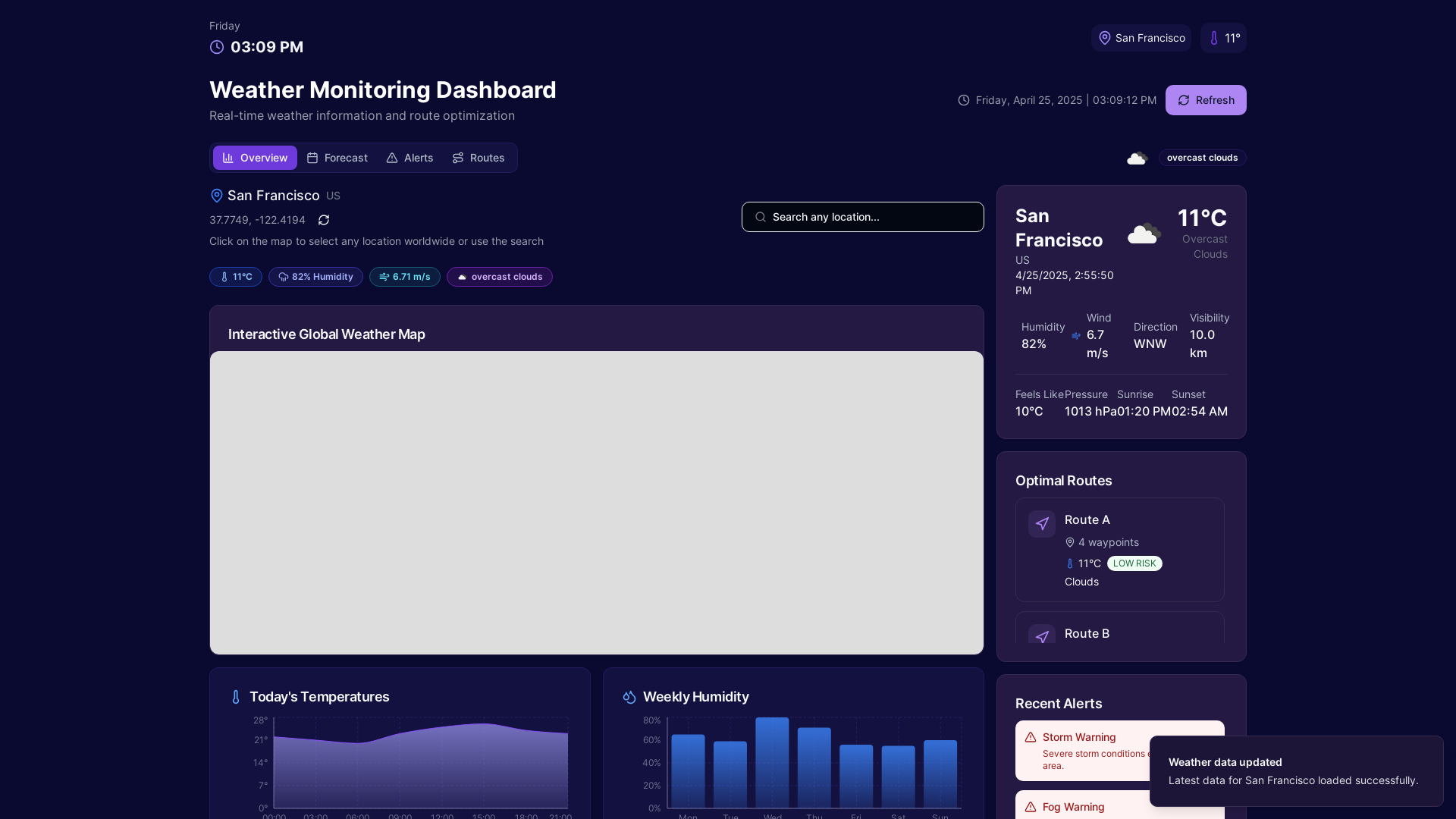Image resolution: width=1456 pixels, height=819 pixels.
Task: Click the location pin beside San Francisco heading
Action: [216, 196]
